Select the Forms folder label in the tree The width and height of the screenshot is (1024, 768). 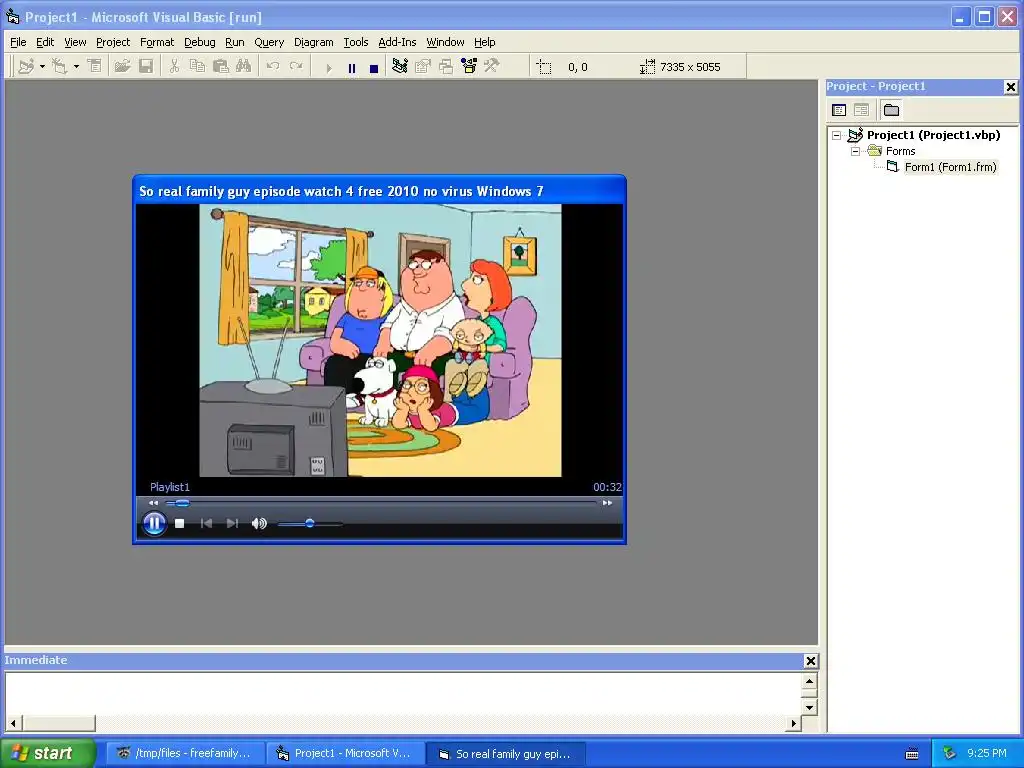[901, 152]
